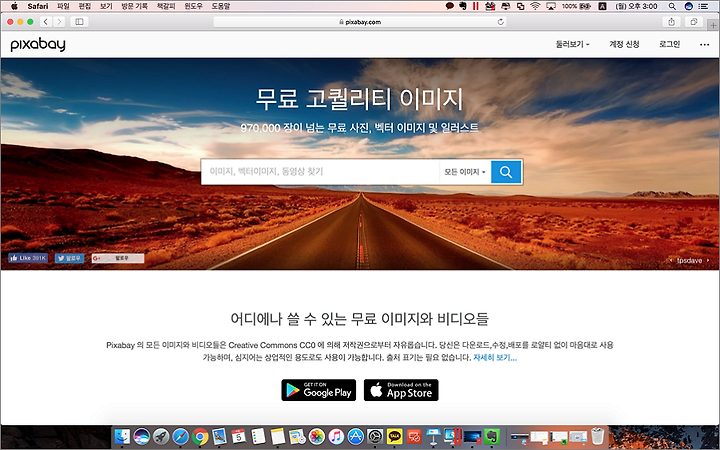Open the 편집 menu
The width and height of the screenshot is (720, 450).
pos(84,6)
